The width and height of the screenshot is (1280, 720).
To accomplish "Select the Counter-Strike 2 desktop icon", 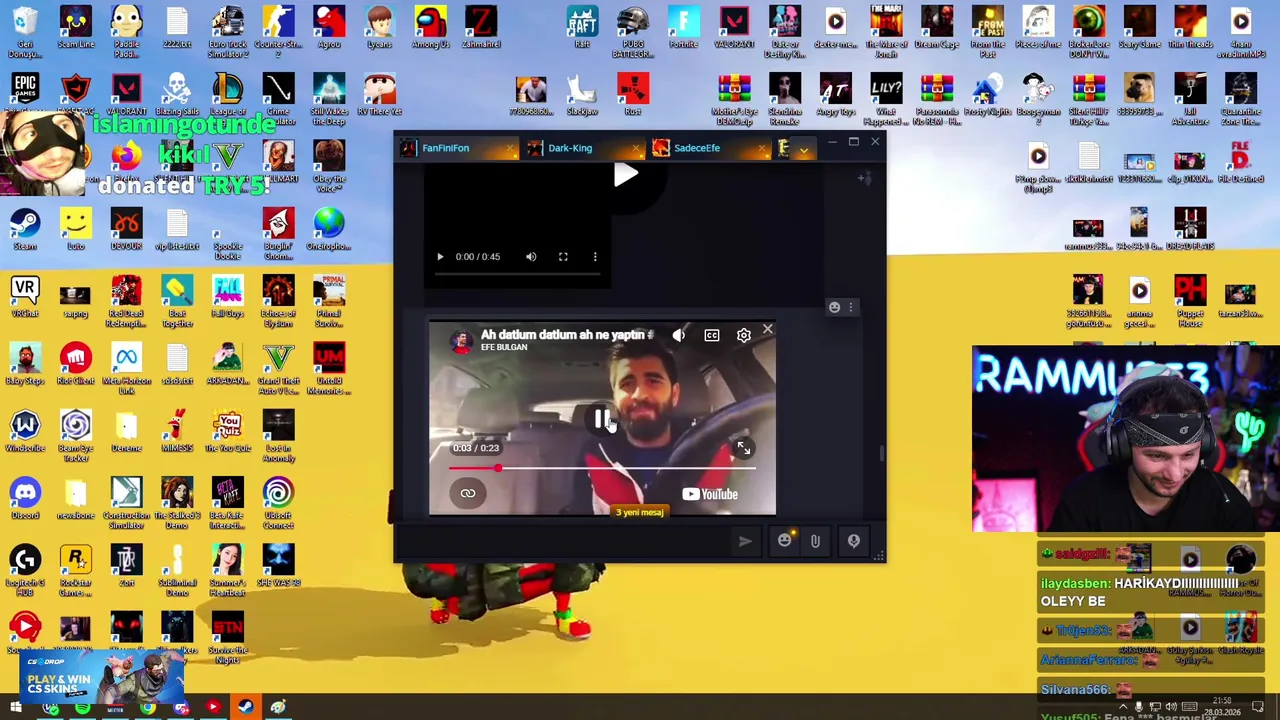I will coord(278,29).
